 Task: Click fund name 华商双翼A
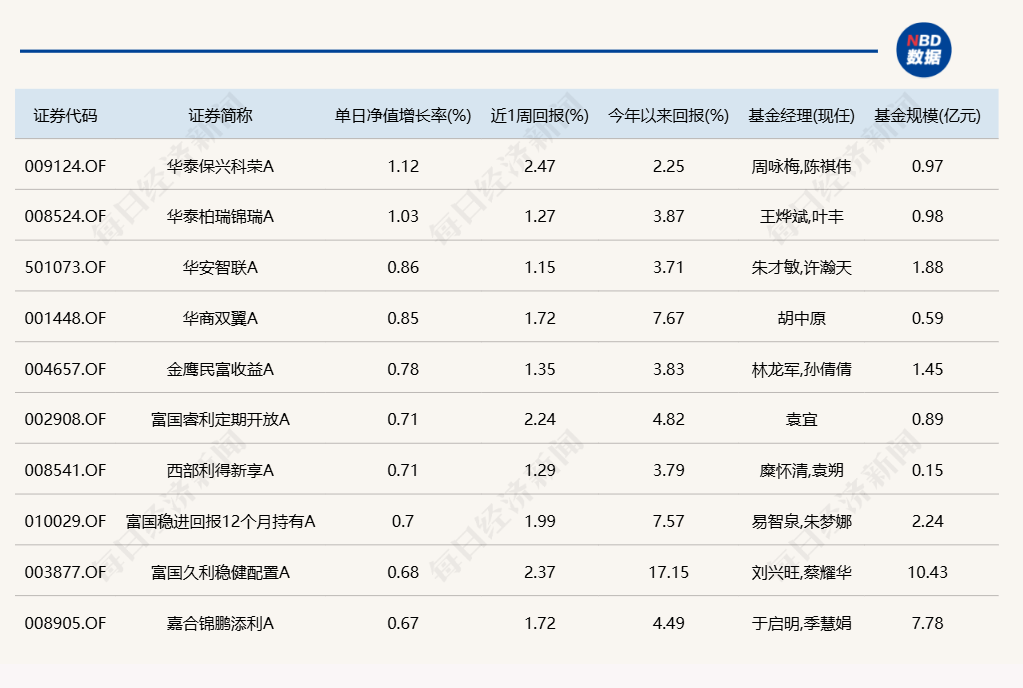pyautogui.click(x=221, y=318)
